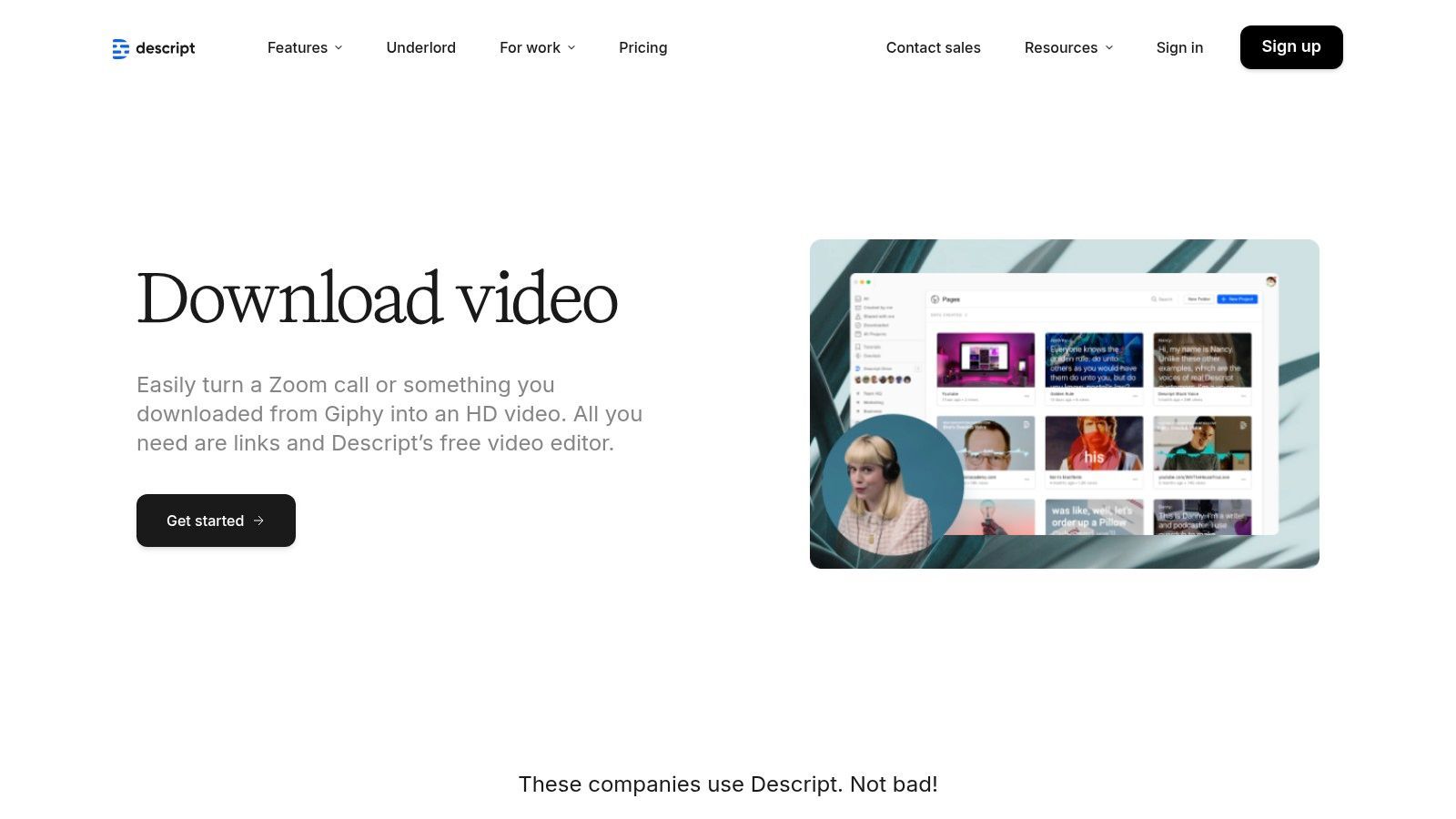Select the pink monitor video thumbnail
The image size is (1456, 819).
click(986, 359)
